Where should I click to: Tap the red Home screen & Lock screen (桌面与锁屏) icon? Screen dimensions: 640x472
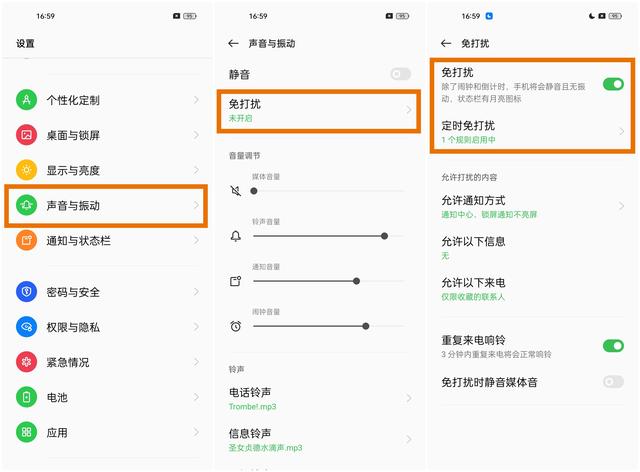coord(27,135)
